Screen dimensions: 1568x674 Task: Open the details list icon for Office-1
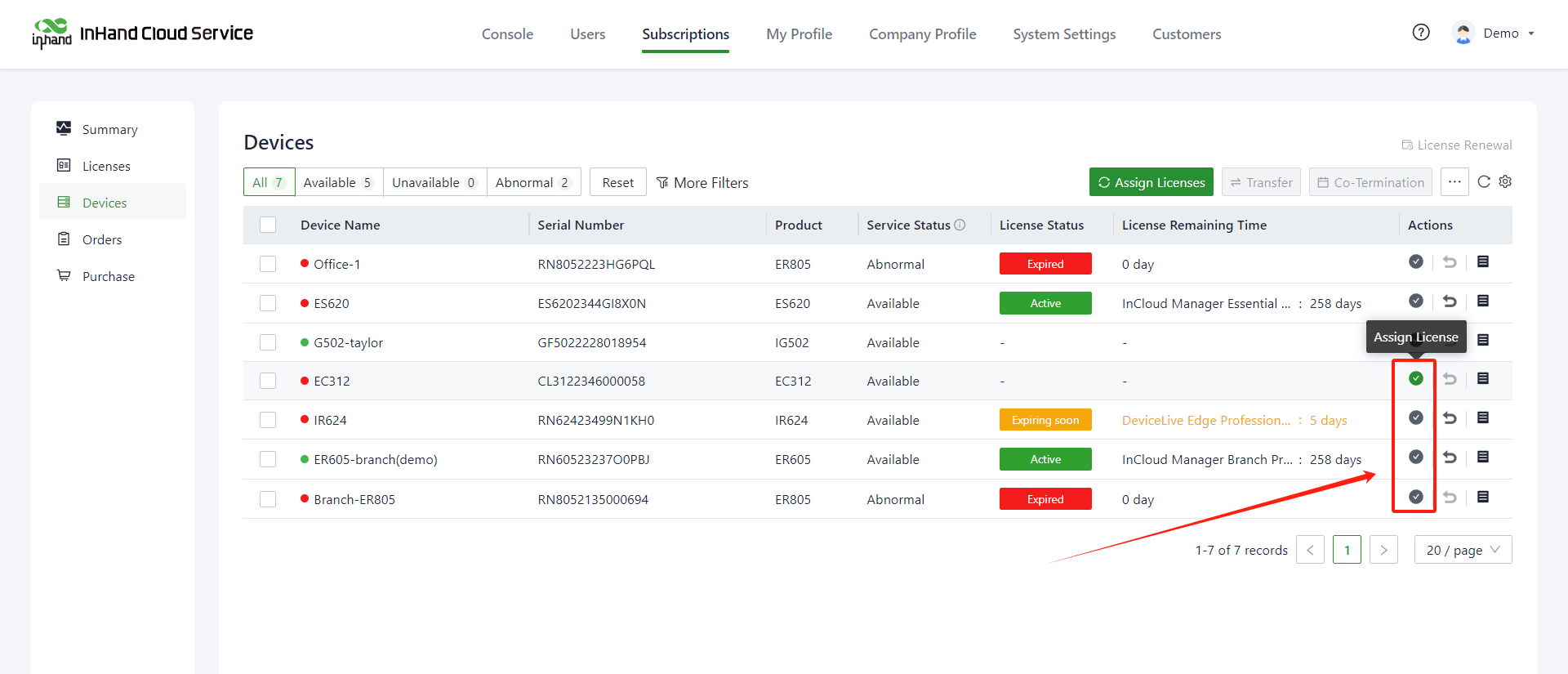point(1483,262)
